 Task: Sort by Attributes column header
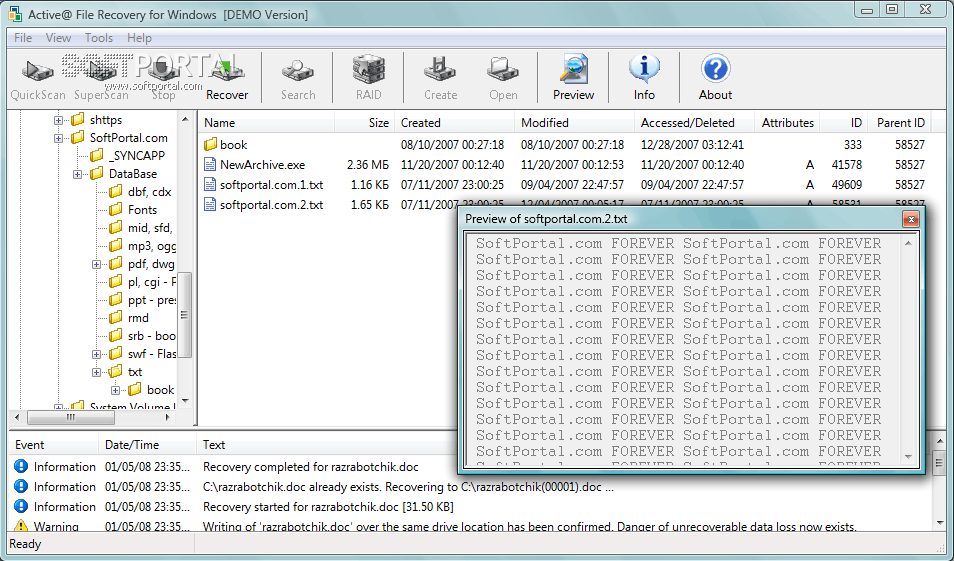(787, 122)
